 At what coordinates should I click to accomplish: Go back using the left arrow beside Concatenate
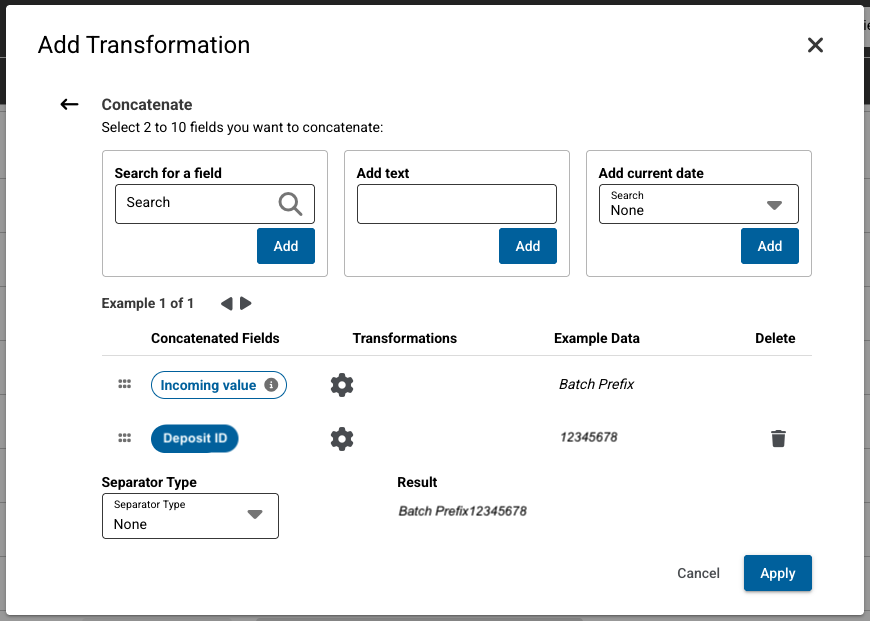(69, 104)
